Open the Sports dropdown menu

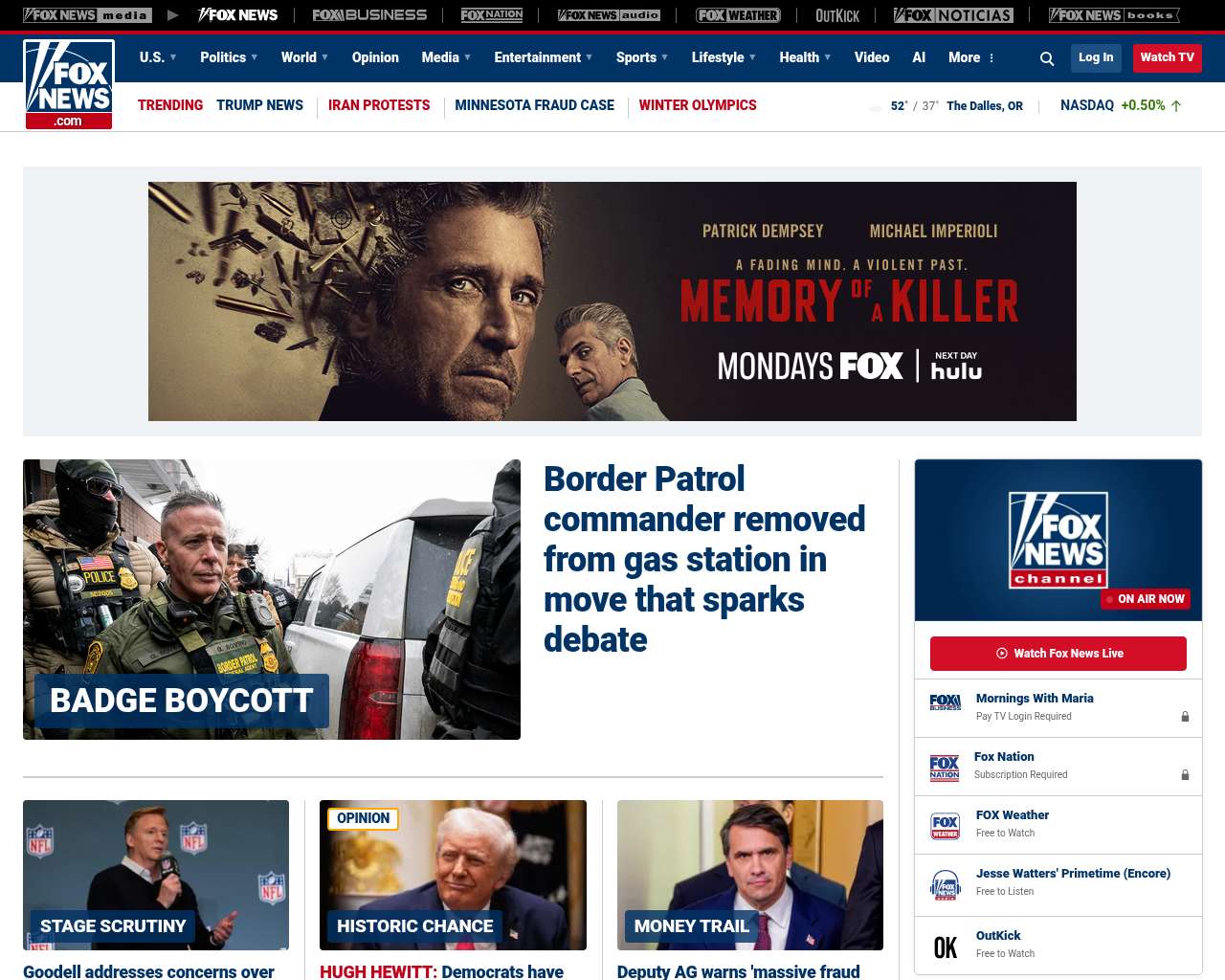[x=642, y=57]
